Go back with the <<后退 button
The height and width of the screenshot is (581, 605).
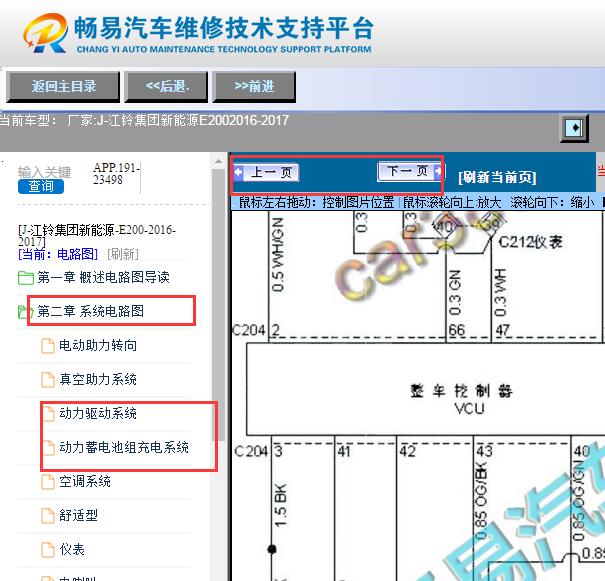(x=166, y=86)
